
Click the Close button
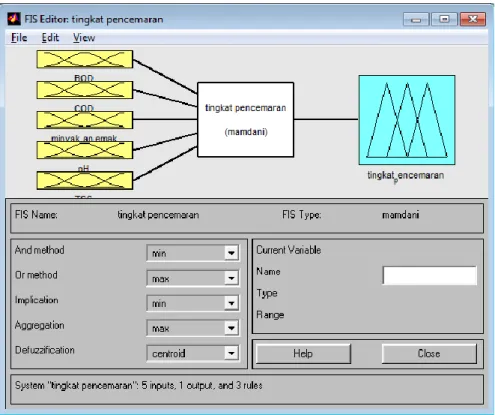[429, 353]
